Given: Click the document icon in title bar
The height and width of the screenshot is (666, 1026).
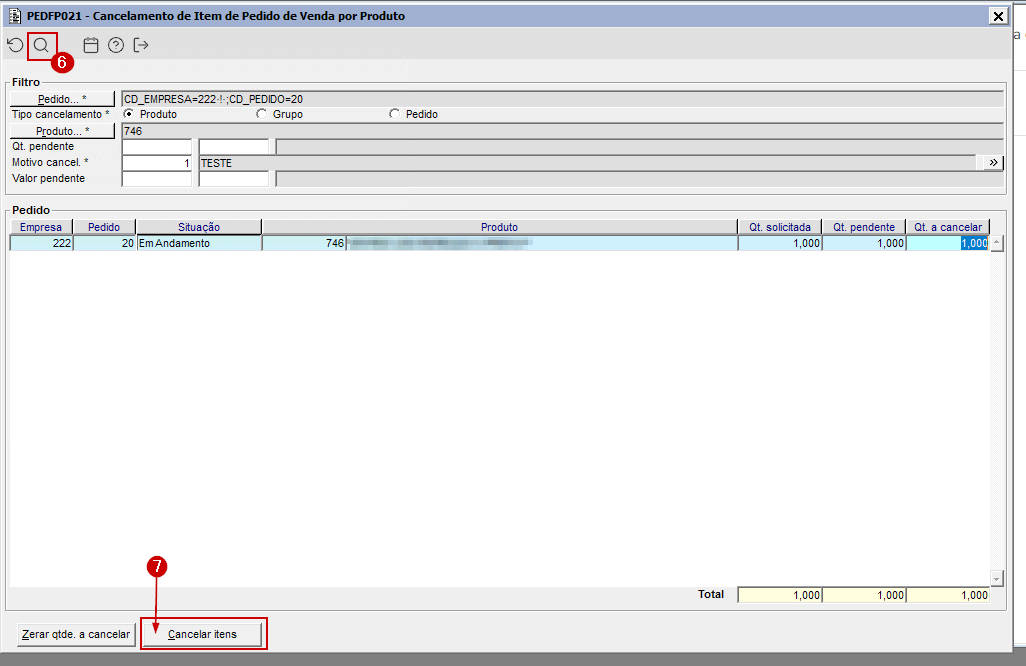Looking at the screenshot, I should pyautogui.click(x=14, y=16).
